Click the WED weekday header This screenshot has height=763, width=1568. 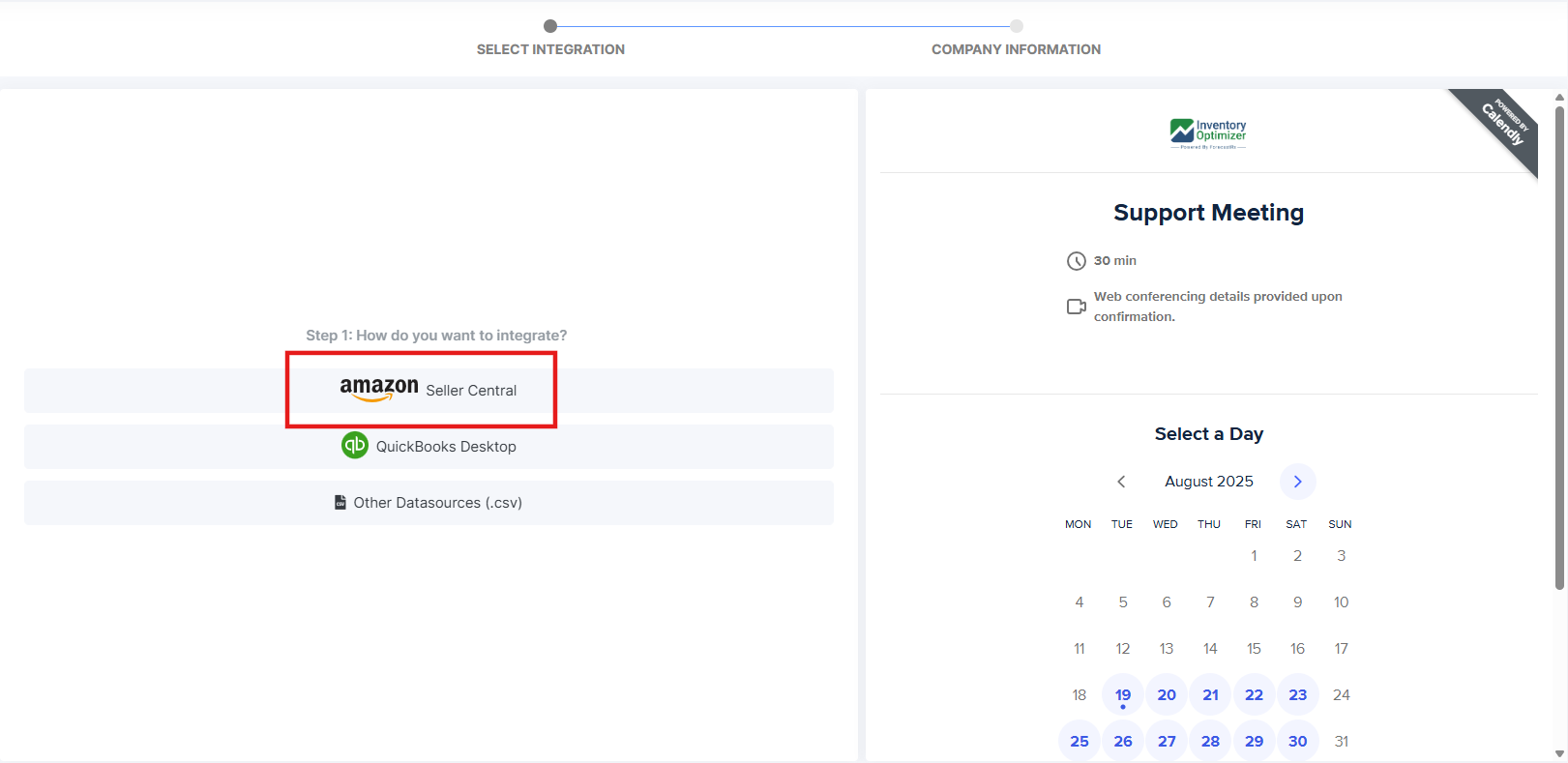click(1166, 524)
